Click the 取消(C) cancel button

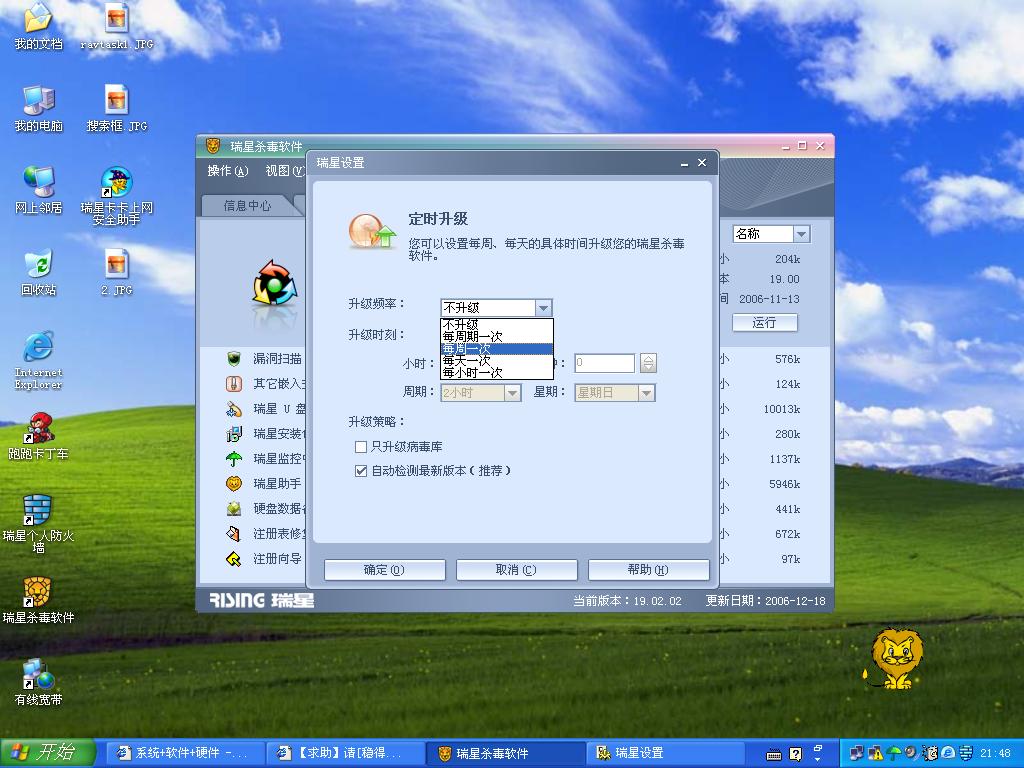517,569
